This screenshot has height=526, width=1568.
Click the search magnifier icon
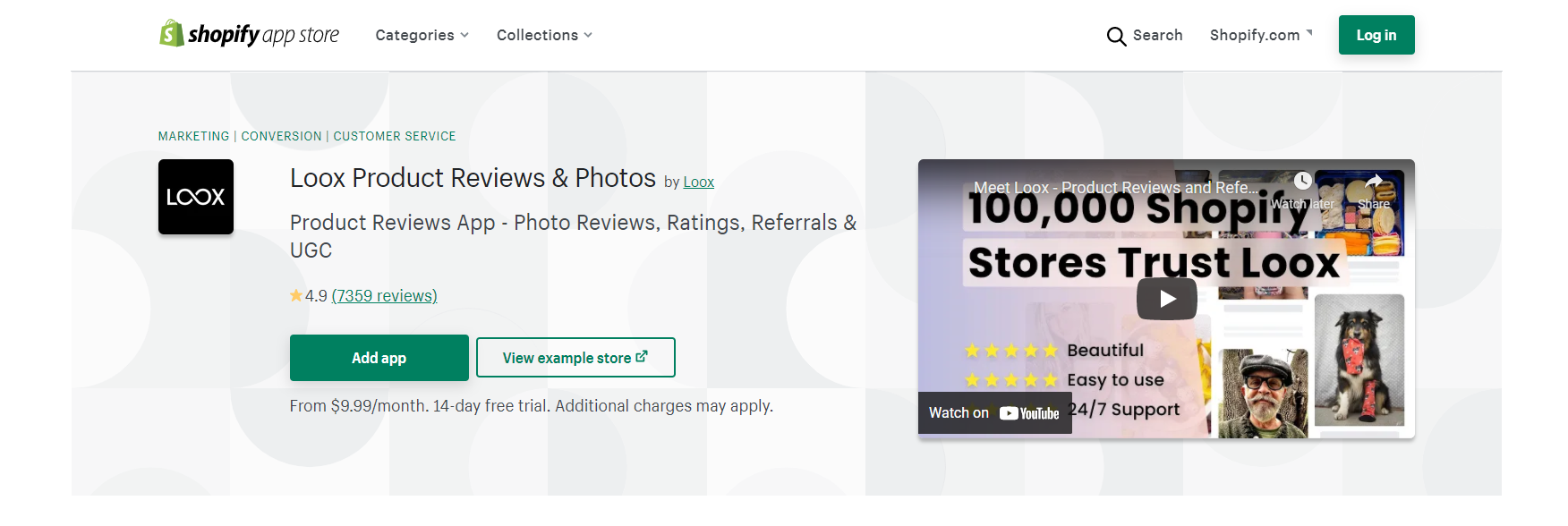coord(1116,36)
